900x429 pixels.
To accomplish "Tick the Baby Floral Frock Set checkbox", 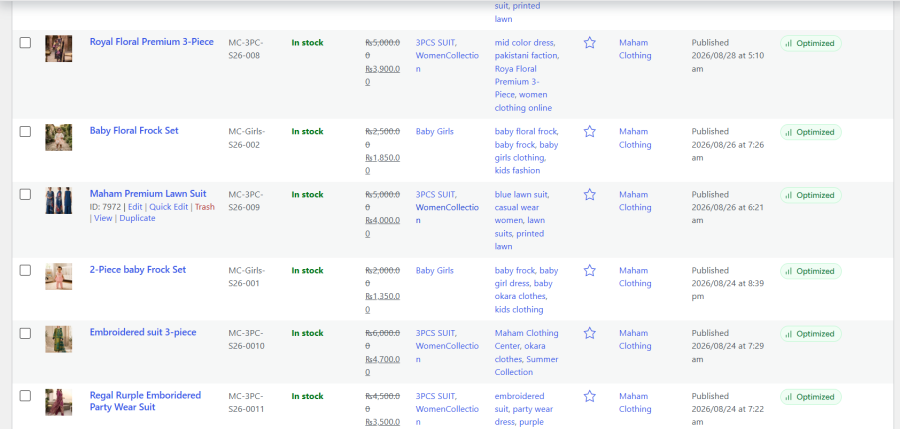I will pyautogui.click(x=25, y=132).
